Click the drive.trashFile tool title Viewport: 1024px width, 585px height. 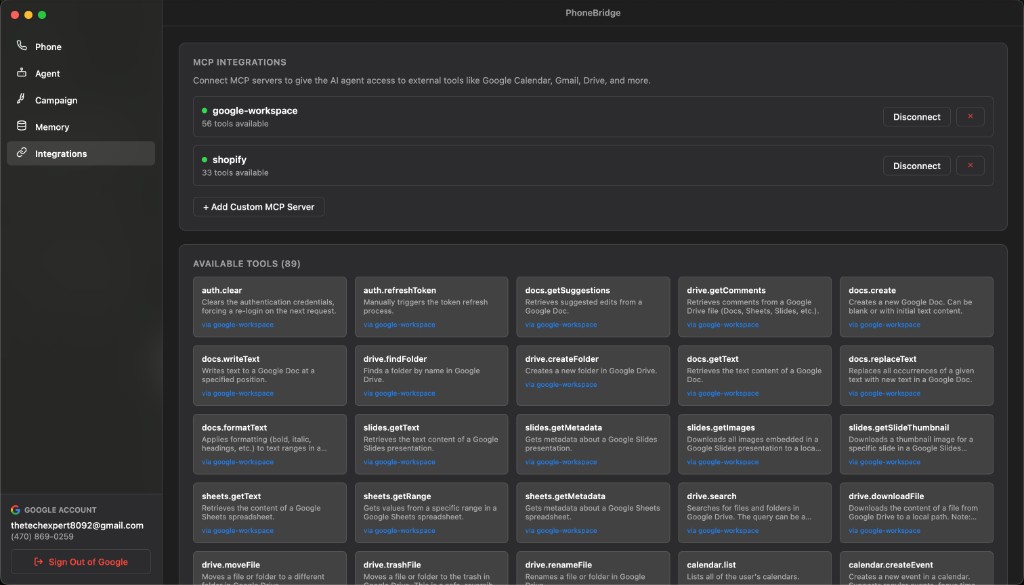(392, 565)
